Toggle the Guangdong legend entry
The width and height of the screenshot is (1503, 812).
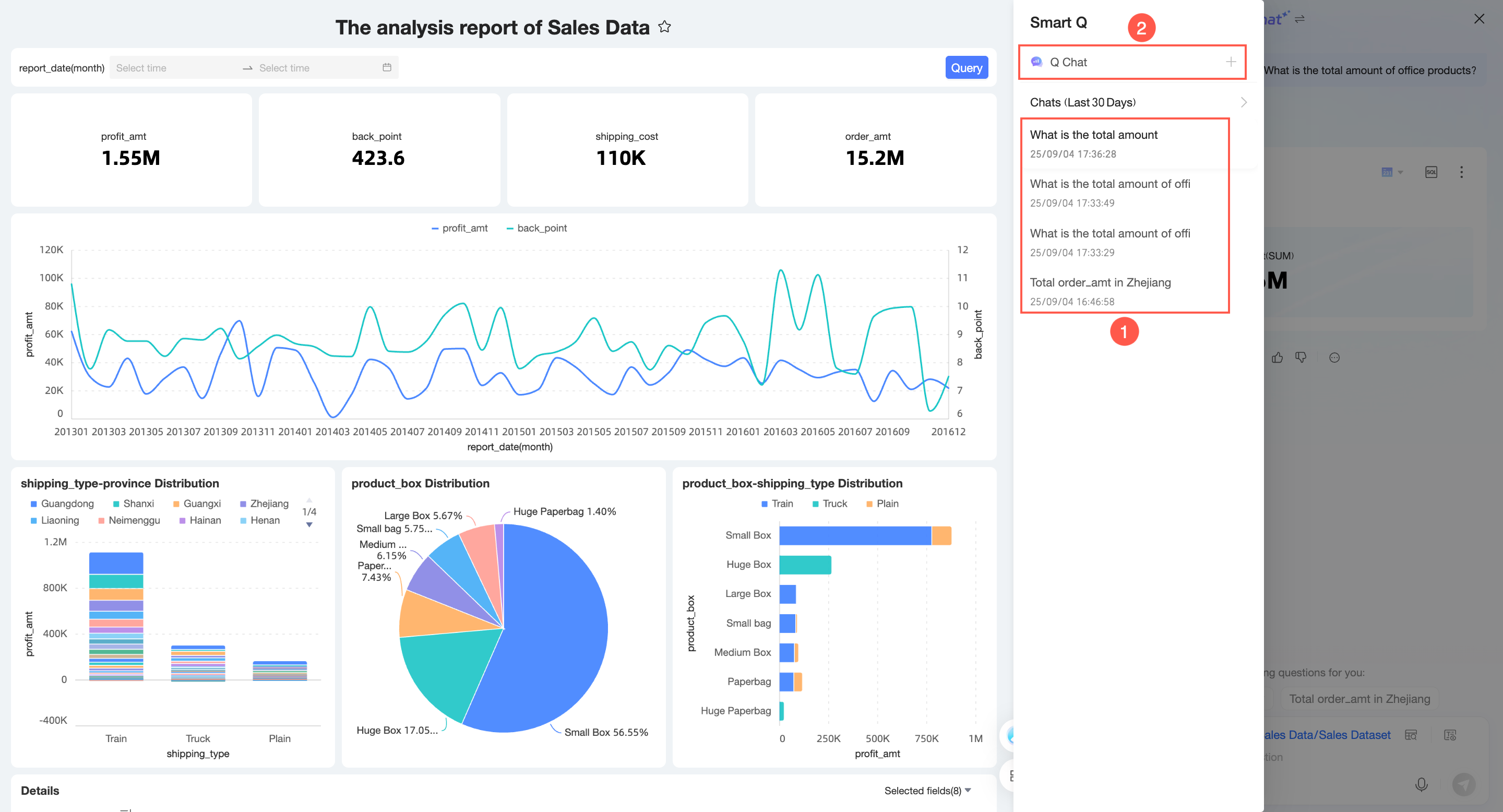coord(62,504)
